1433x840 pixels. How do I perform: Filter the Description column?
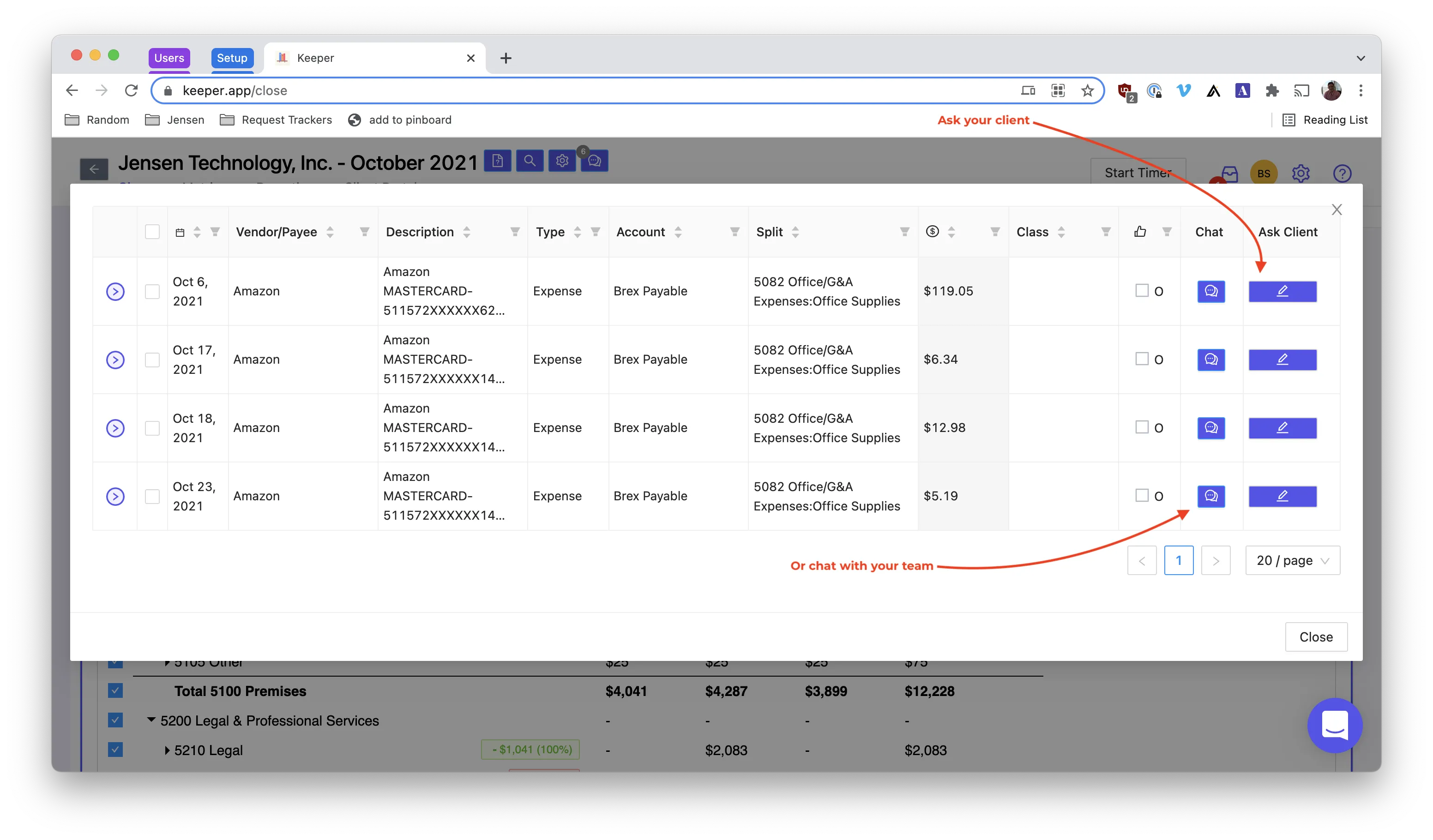515,231
